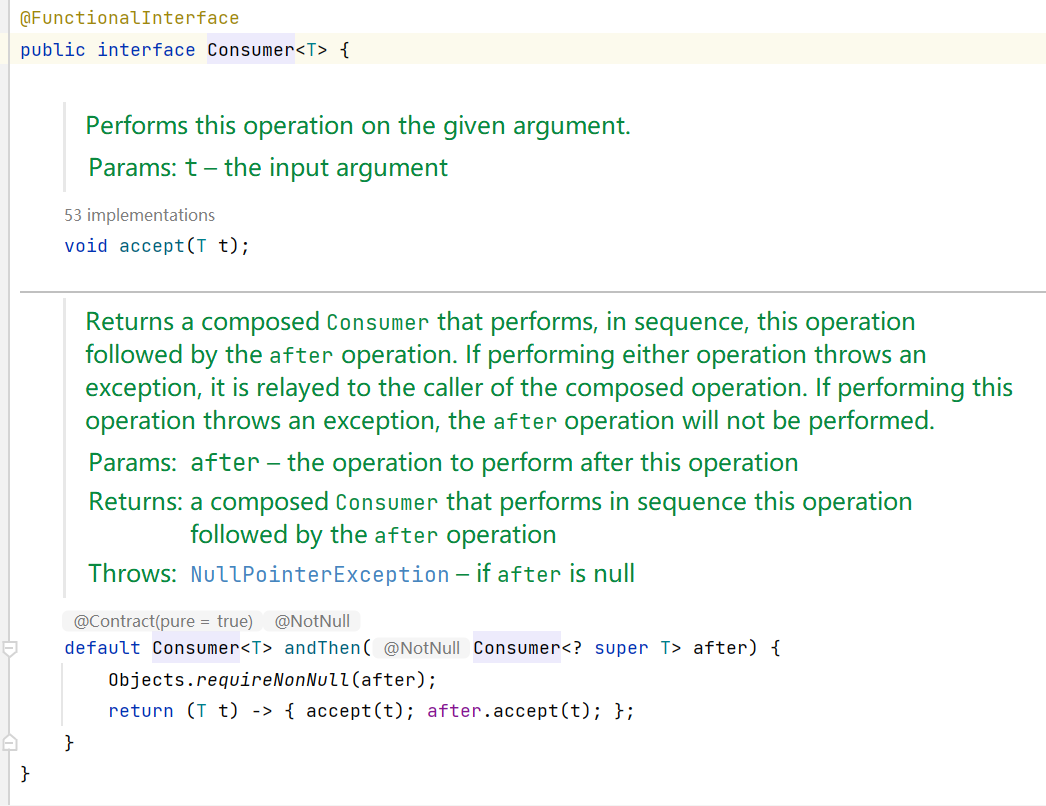The image size is (1046, 806).
Task: Click the @NotNull hint above andThen
Action: 312,621
